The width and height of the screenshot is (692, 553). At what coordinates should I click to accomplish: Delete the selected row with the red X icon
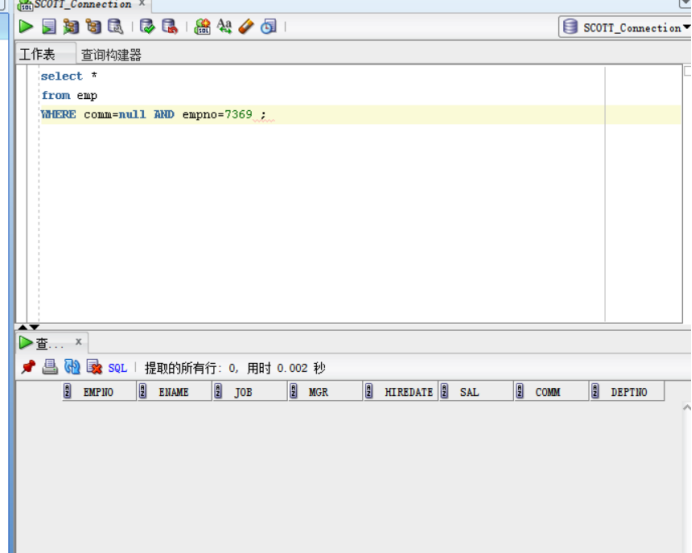[94, 367]
